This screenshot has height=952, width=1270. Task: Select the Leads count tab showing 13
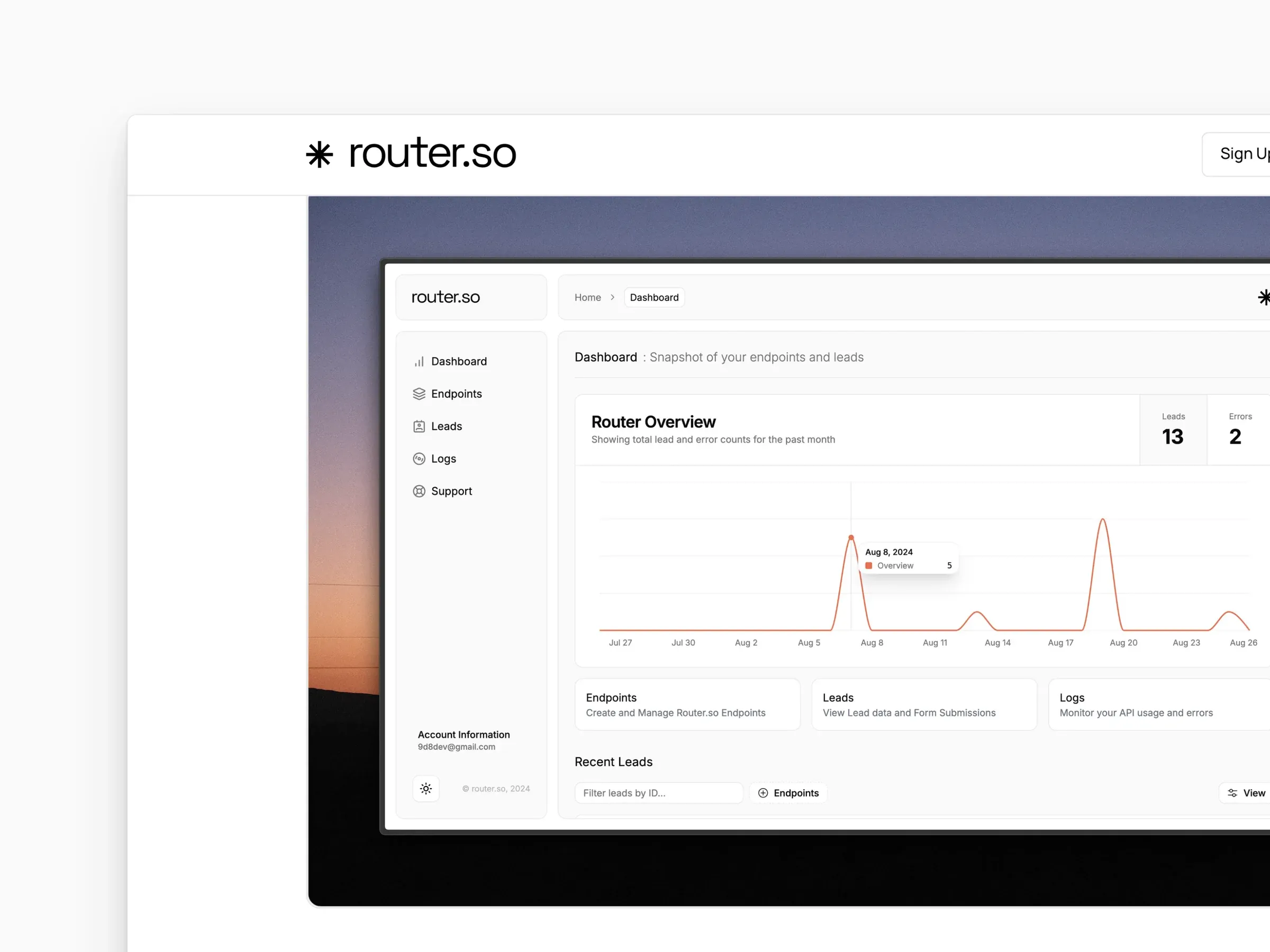[1173, 430]
